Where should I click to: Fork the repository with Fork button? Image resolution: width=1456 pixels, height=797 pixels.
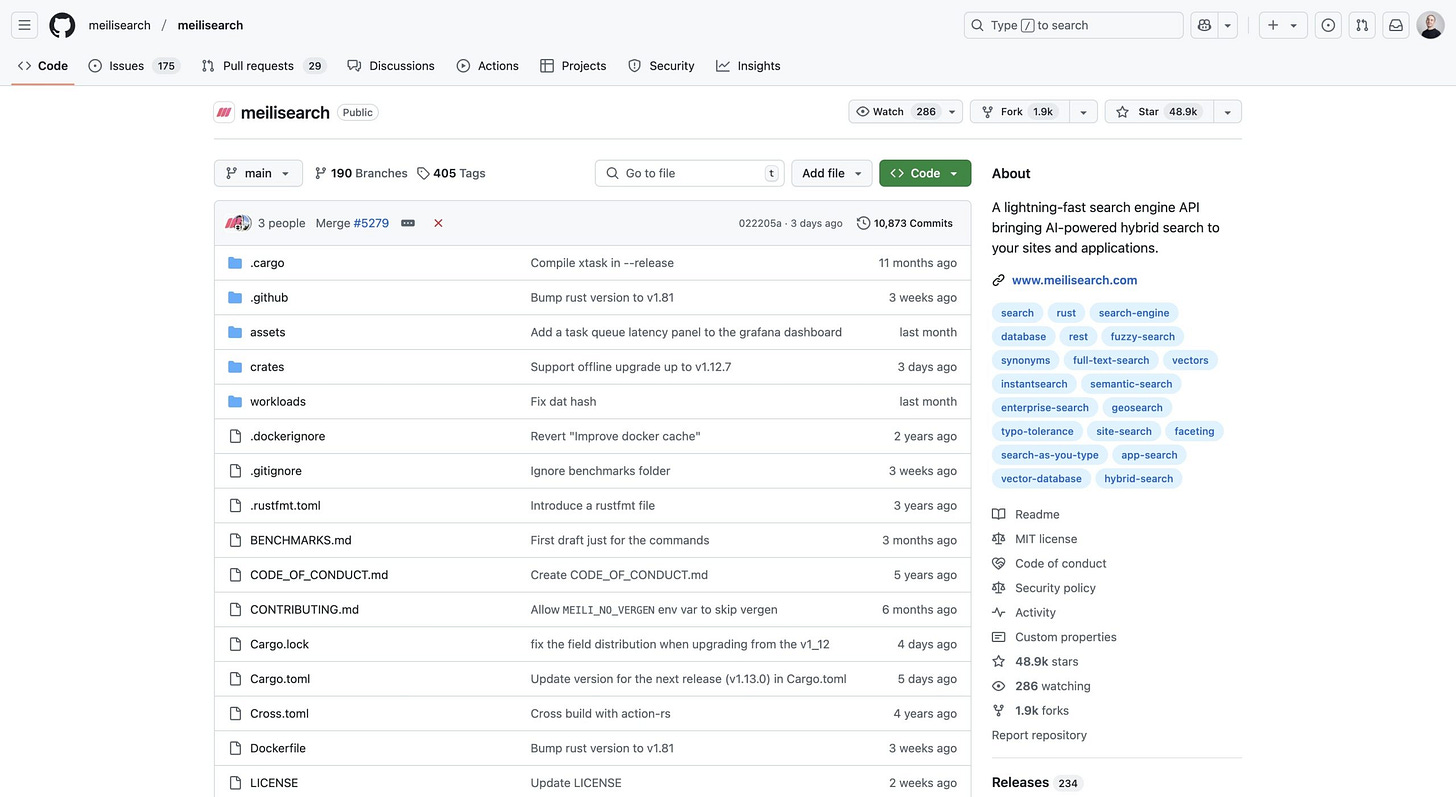click(1020, 112)
